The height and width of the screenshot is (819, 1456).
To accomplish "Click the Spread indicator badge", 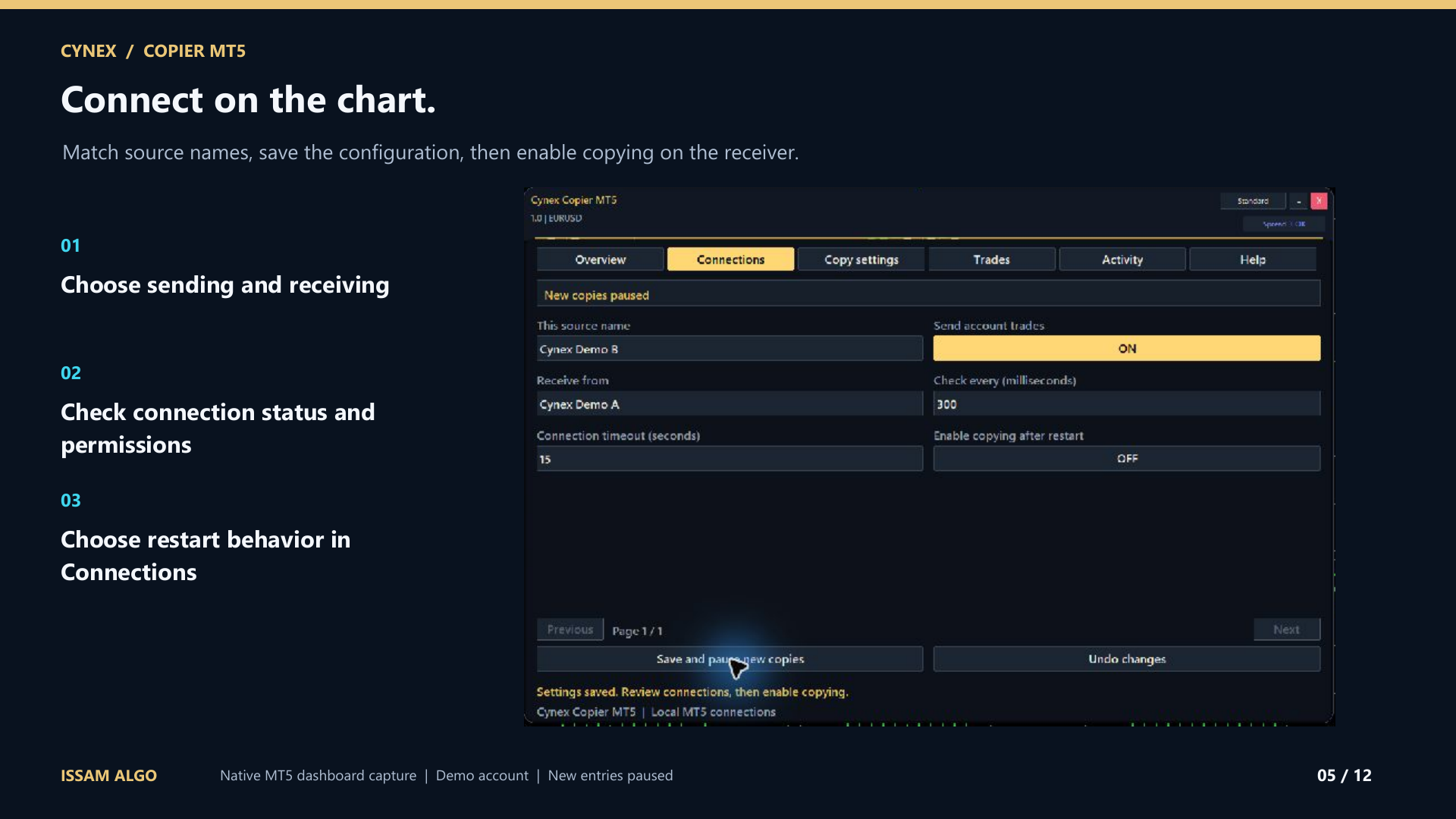I will point(1283,224).
